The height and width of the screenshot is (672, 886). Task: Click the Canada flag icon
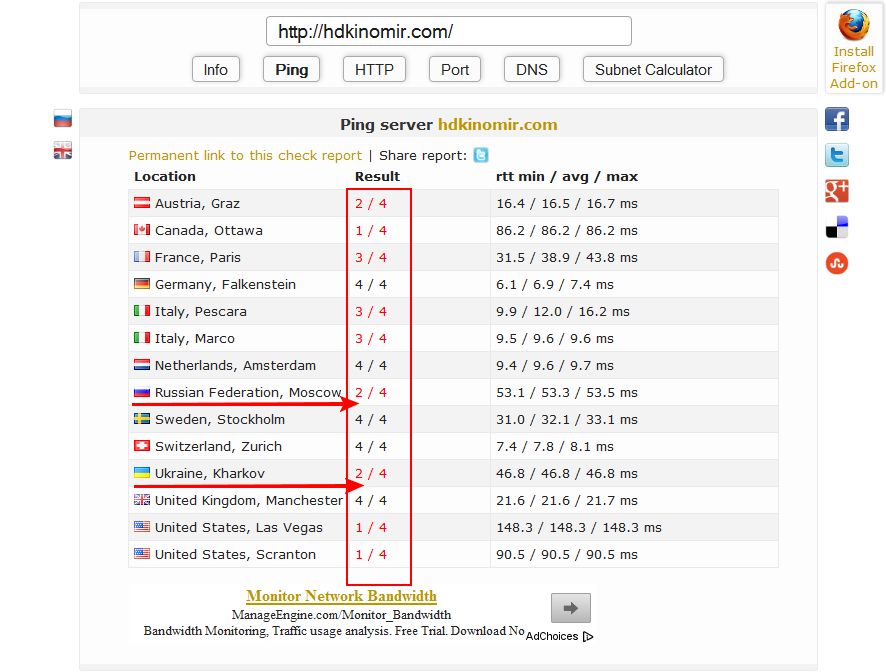click(142, 229)
